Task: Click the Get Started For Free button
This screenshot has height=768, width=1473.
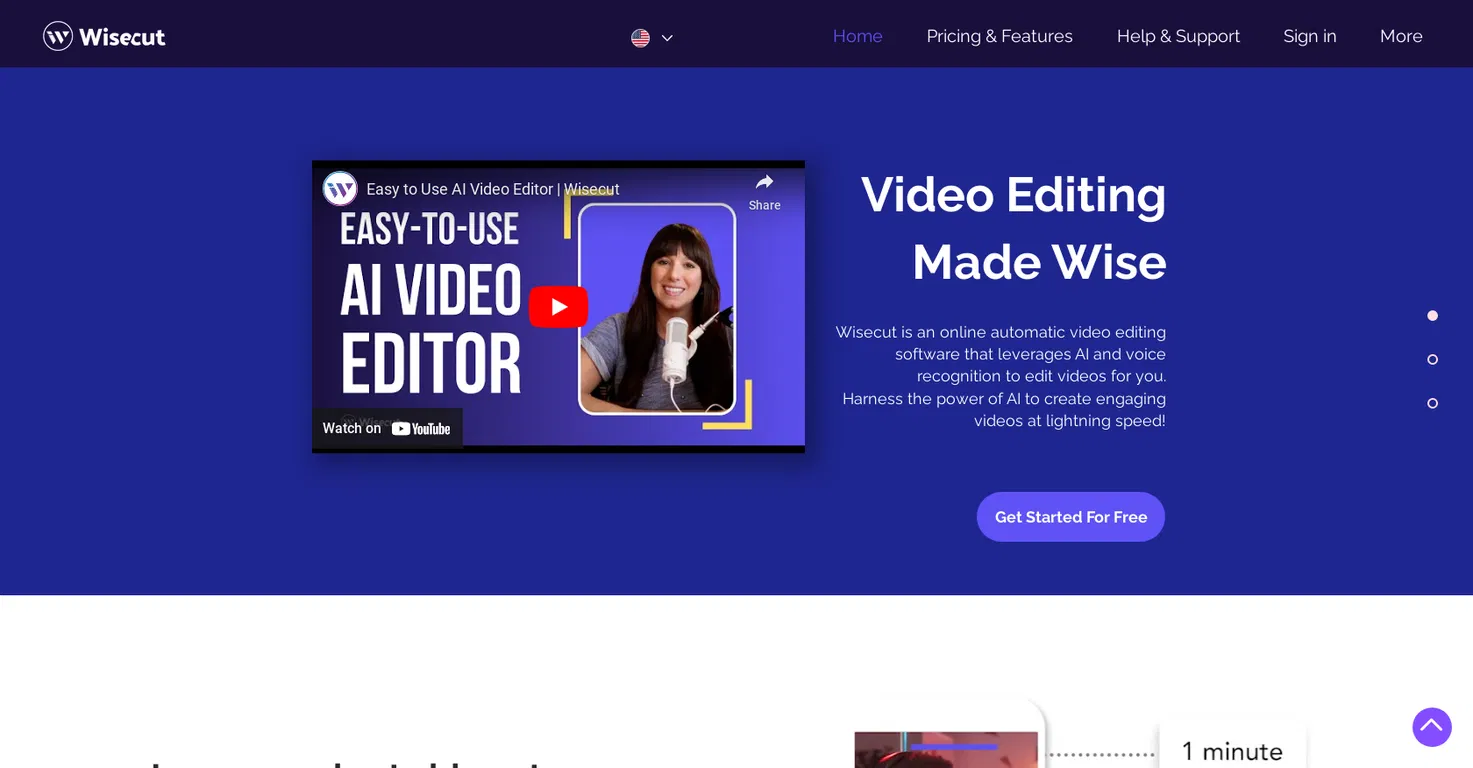Action: [1071, 517]
